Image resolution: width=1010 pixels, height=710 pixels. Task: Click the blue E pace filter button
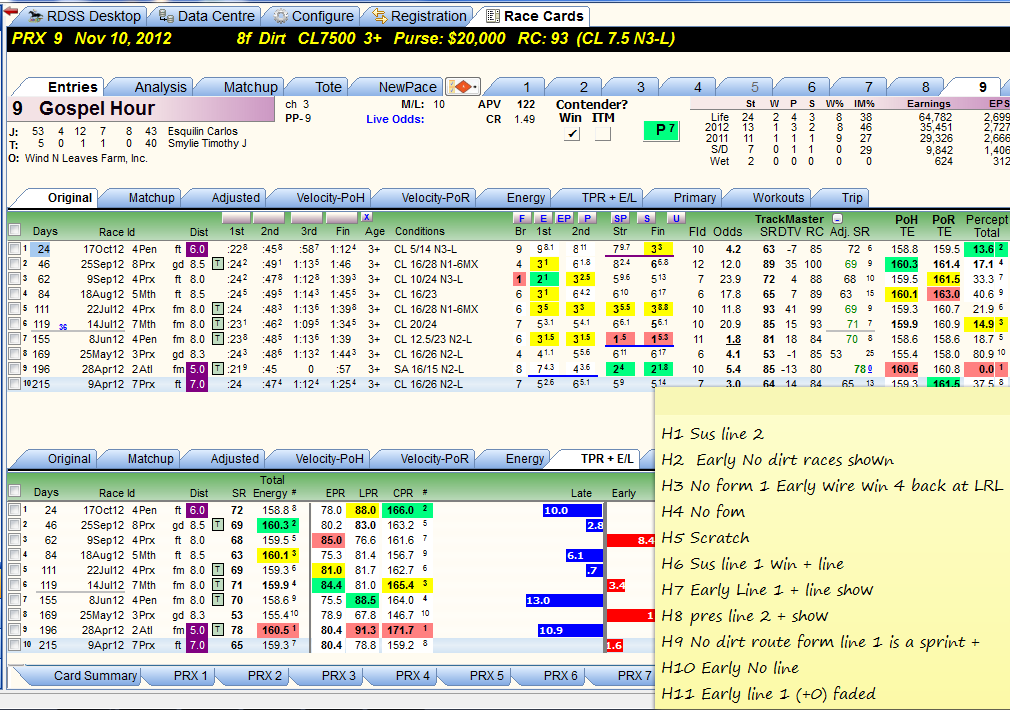(544, 218)
